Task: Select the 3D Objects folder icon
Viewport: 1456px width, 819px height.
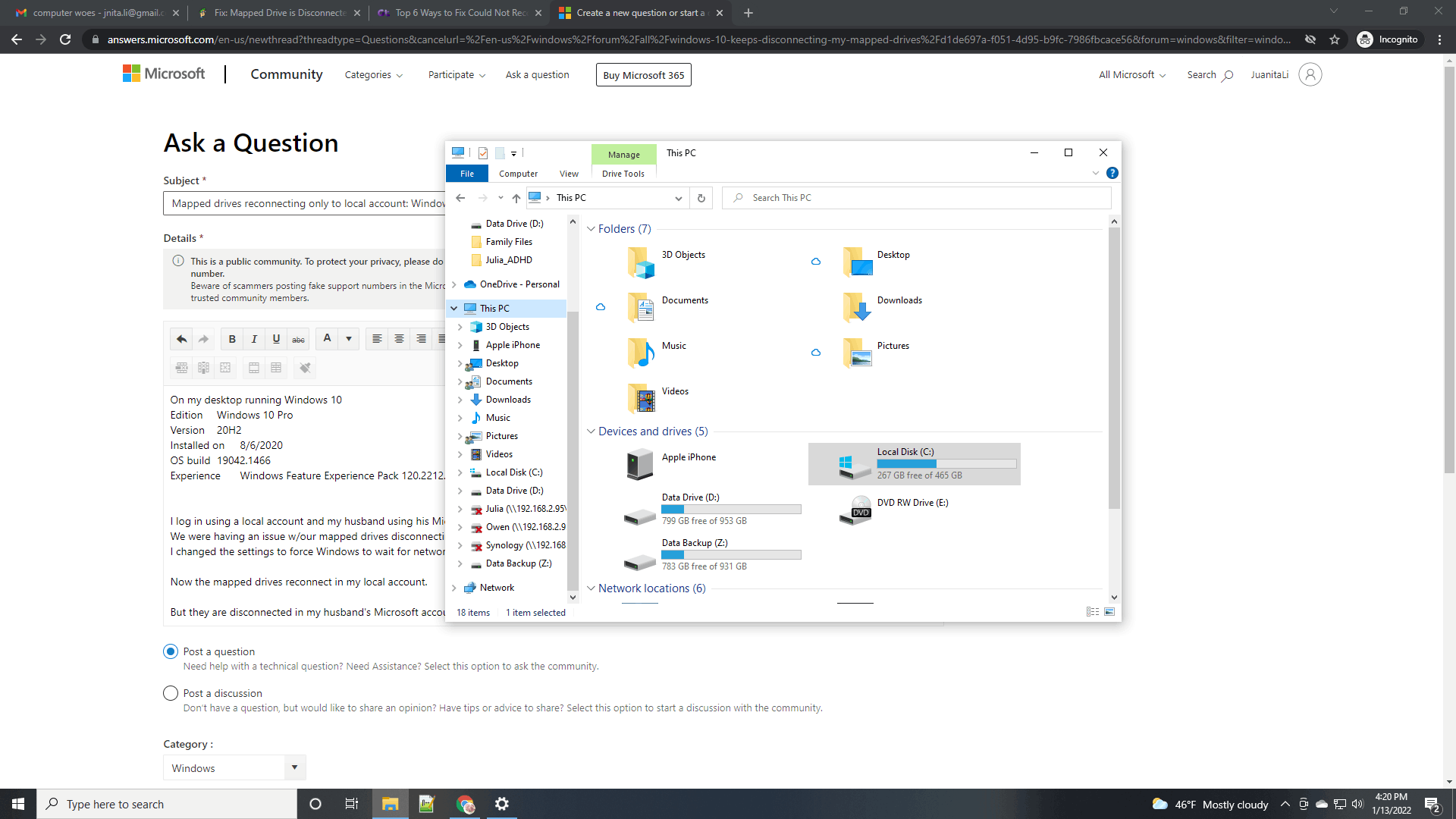Action: click(x=641, y=263)
